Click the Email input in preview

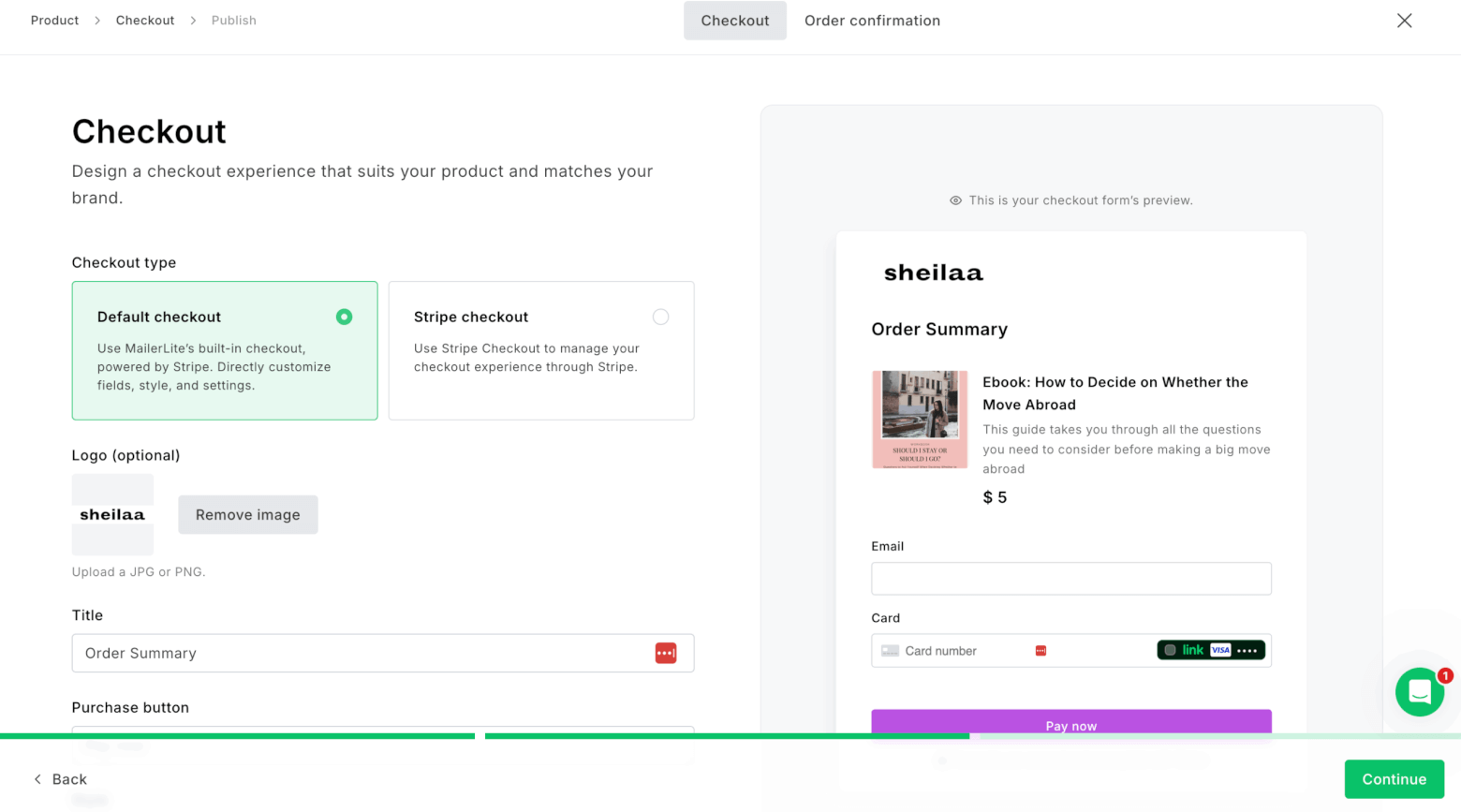1071,579
